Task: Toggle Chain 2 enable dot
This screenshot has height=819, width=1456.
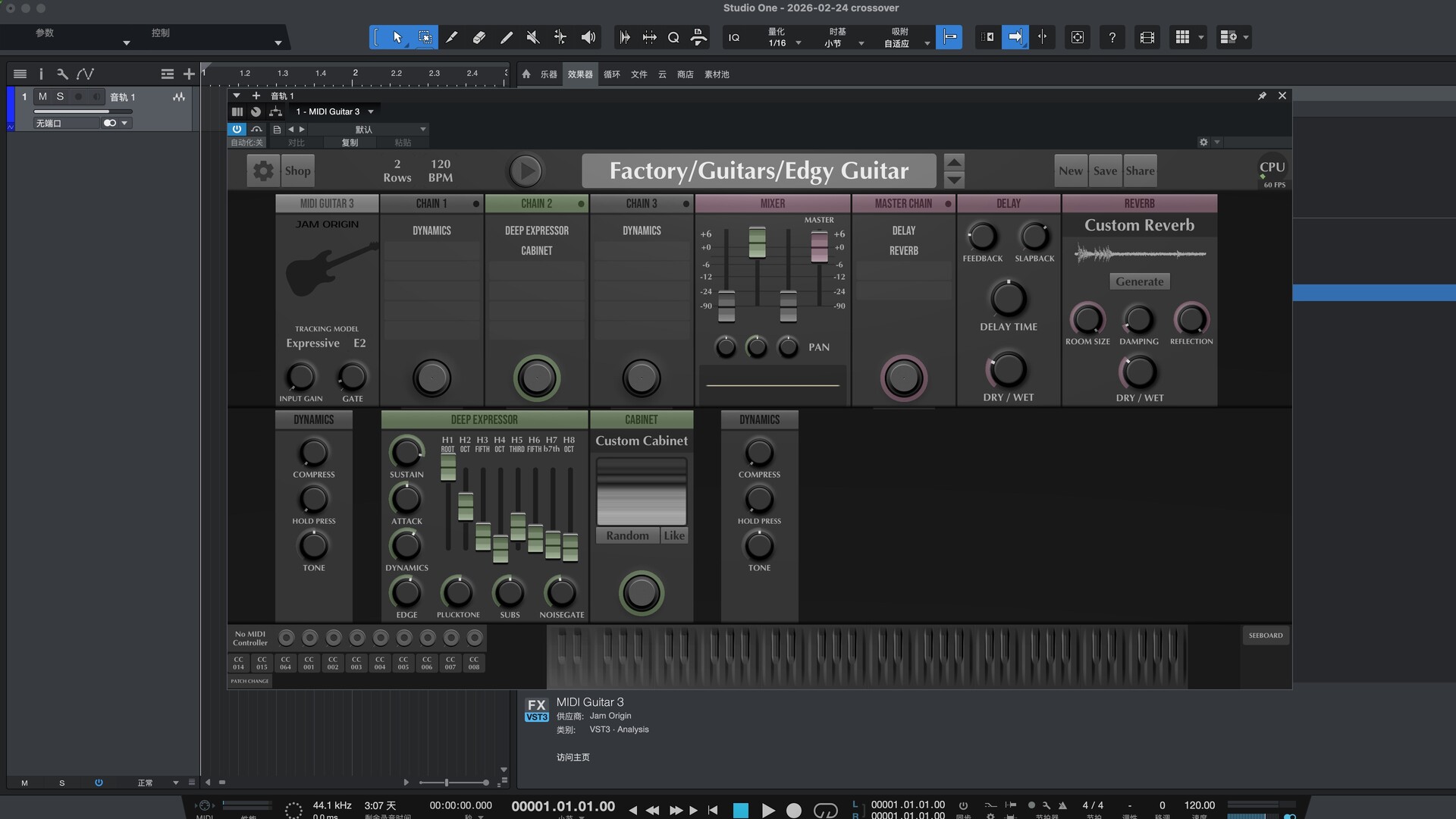Action: tap(581, 204)
